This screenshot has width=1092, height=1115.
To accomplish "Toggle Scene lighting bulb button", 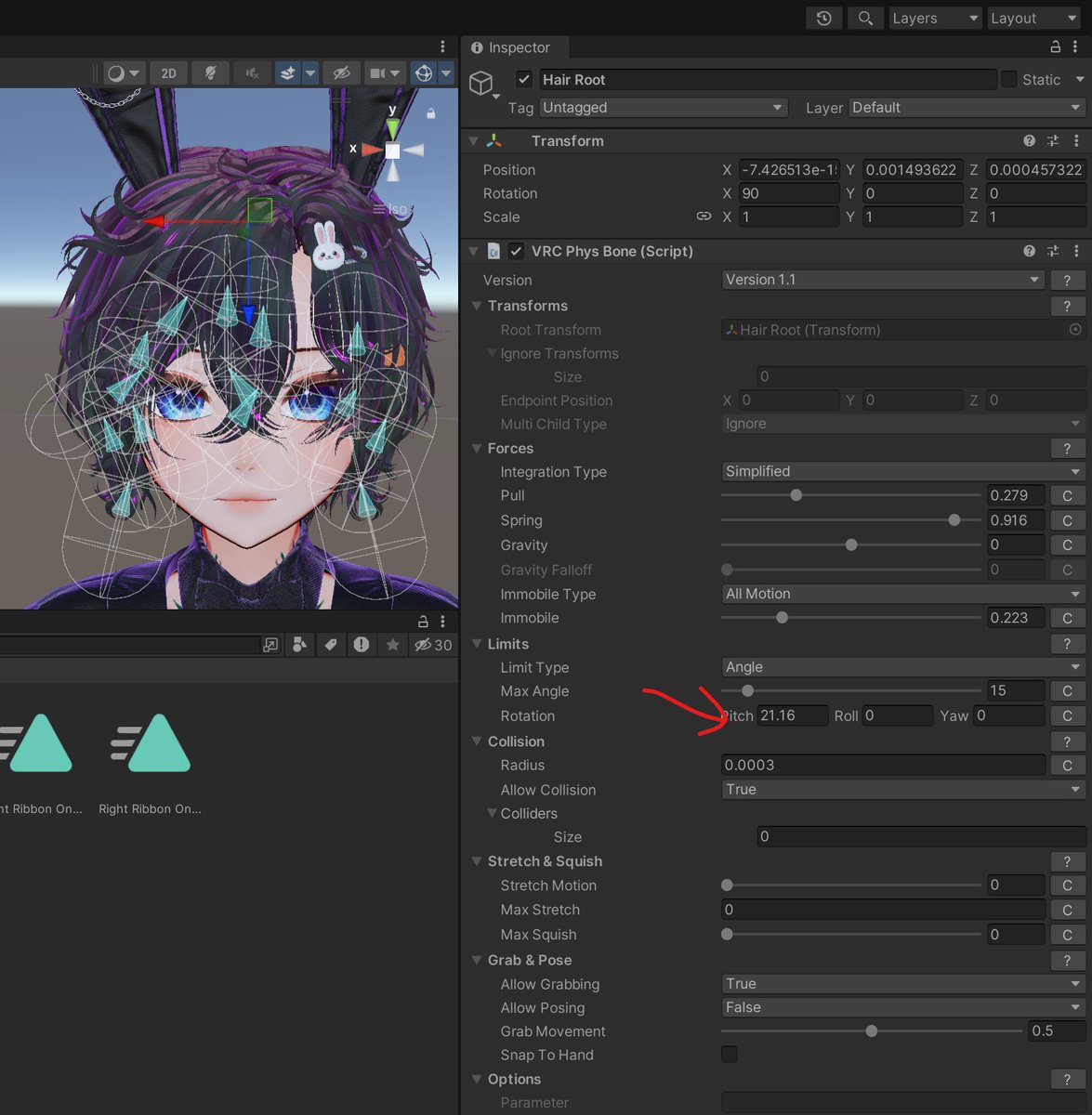I will (210, 73).
